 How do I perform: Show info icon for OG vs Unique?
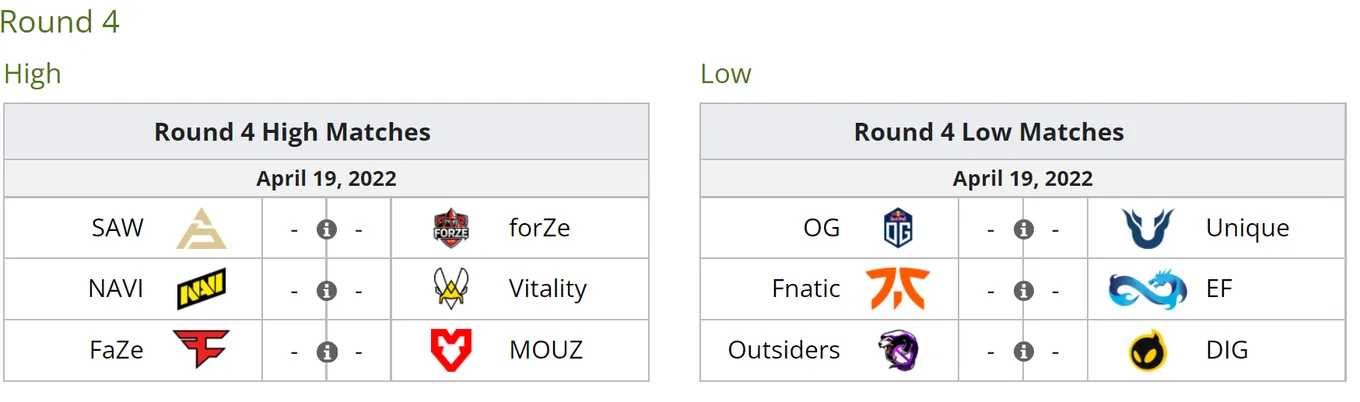[x=1023, y=230]
